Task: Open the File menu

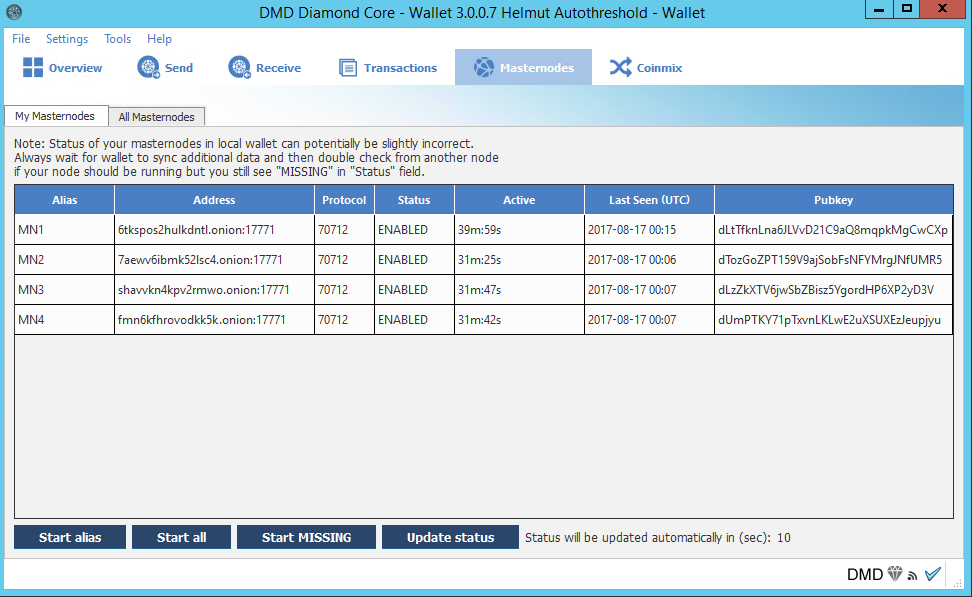Action: [21, 38]
